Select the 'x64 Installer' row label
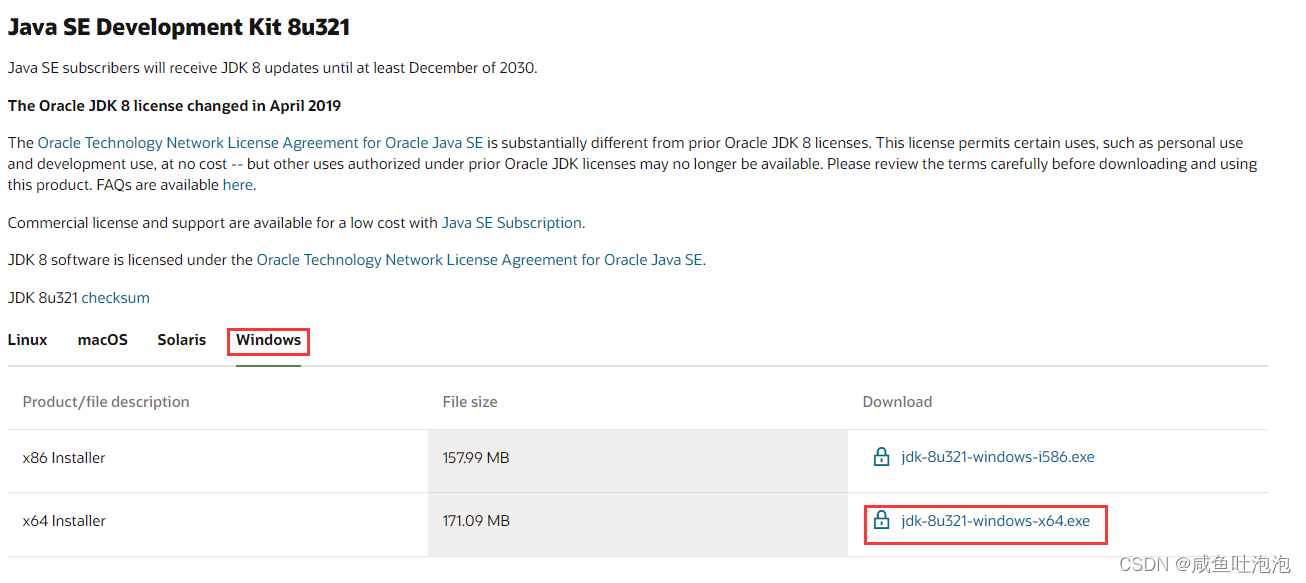Image resolution: width=1306 pixels, height=583 pixels. [x=64, y=521]
